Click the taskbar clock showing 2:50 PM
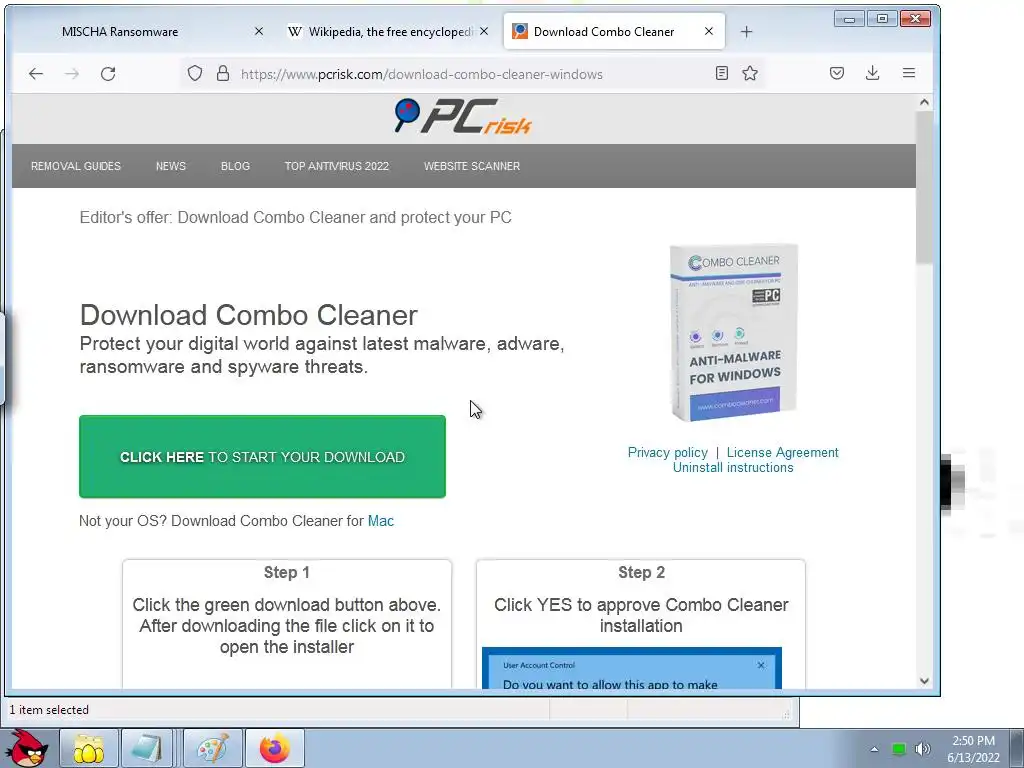Screen dimensions: 1024x768 (x=973, y=749)
